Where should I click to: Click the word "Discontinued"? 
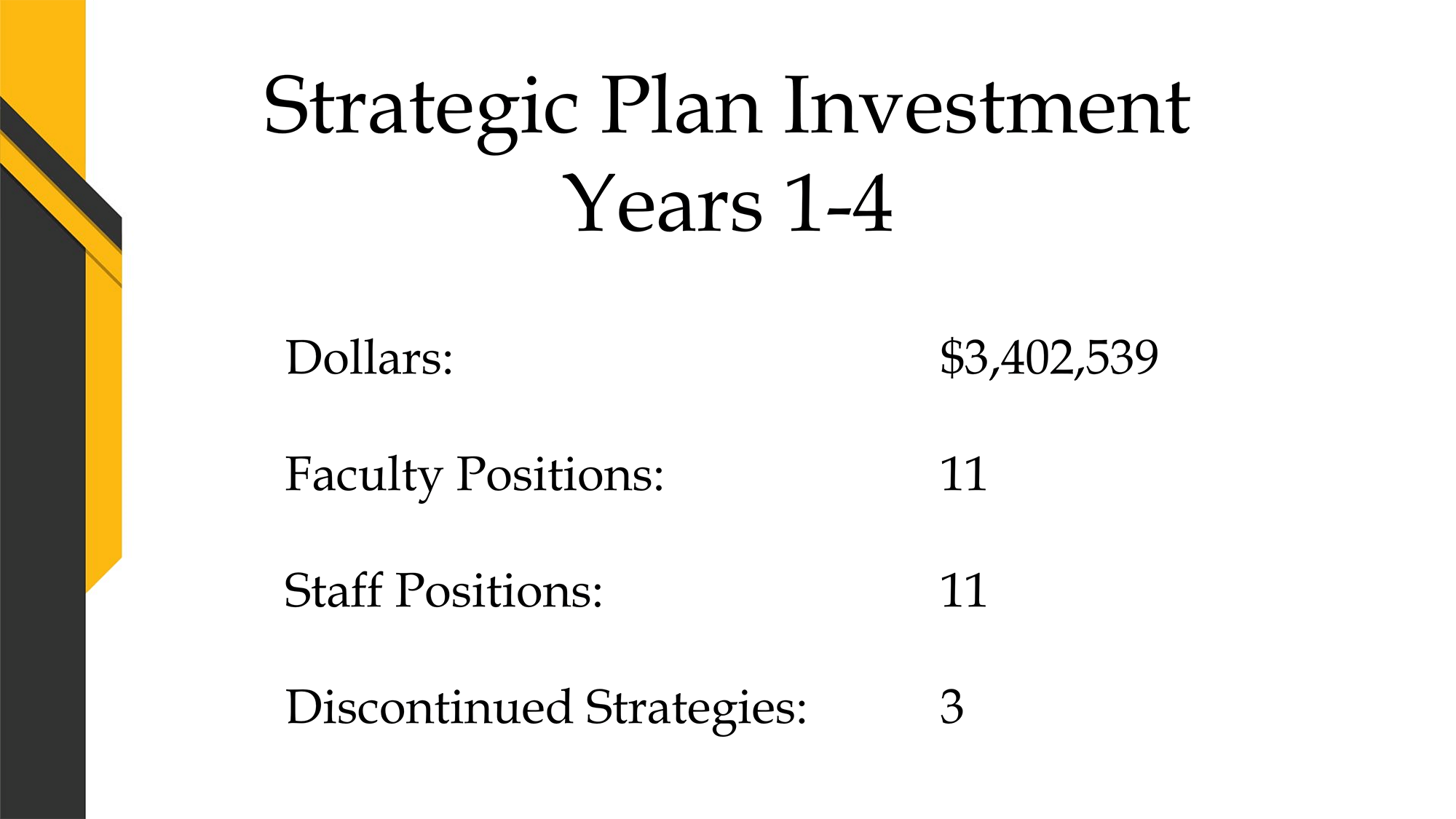(x=429, y=707)
